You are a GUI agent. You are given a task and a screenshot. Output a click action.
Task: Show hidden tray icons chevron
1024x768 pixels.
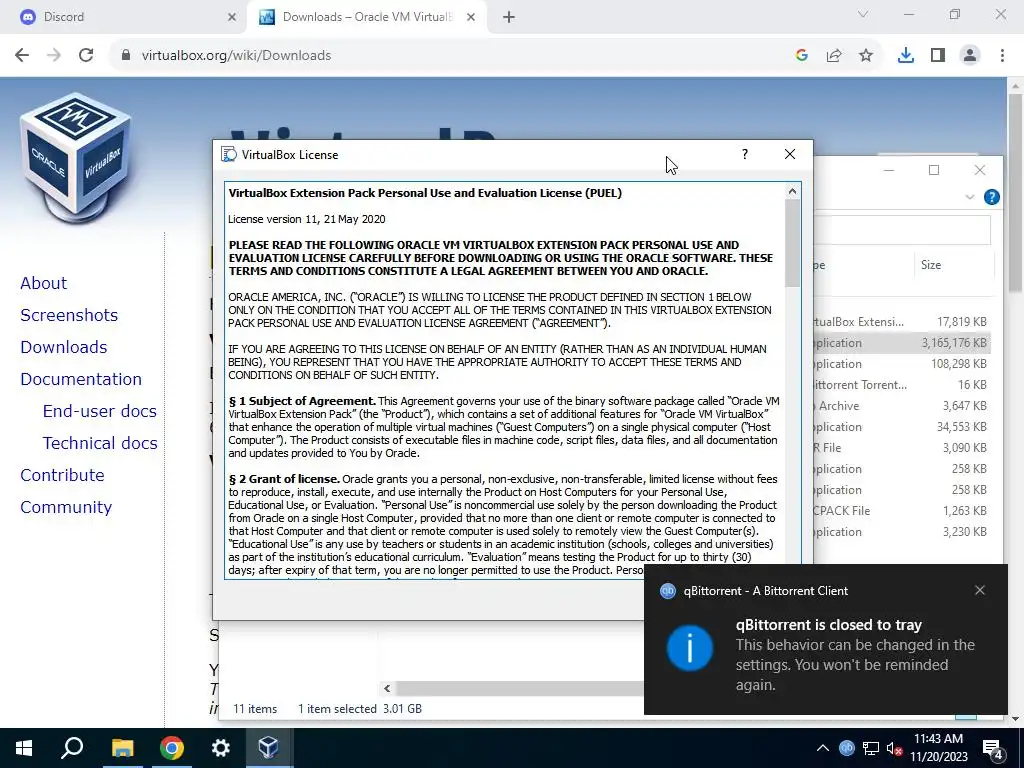(x=823, y=748)
